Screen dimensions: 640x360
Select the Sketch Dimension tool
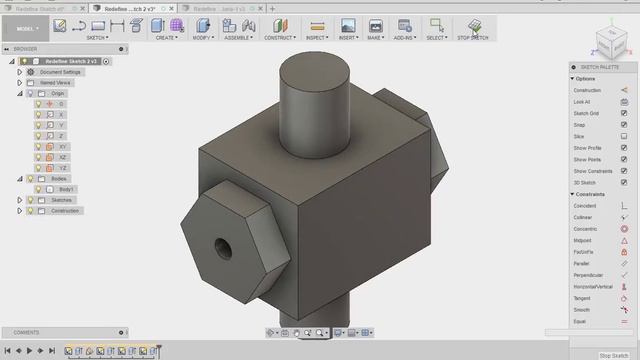coord(117,26)
